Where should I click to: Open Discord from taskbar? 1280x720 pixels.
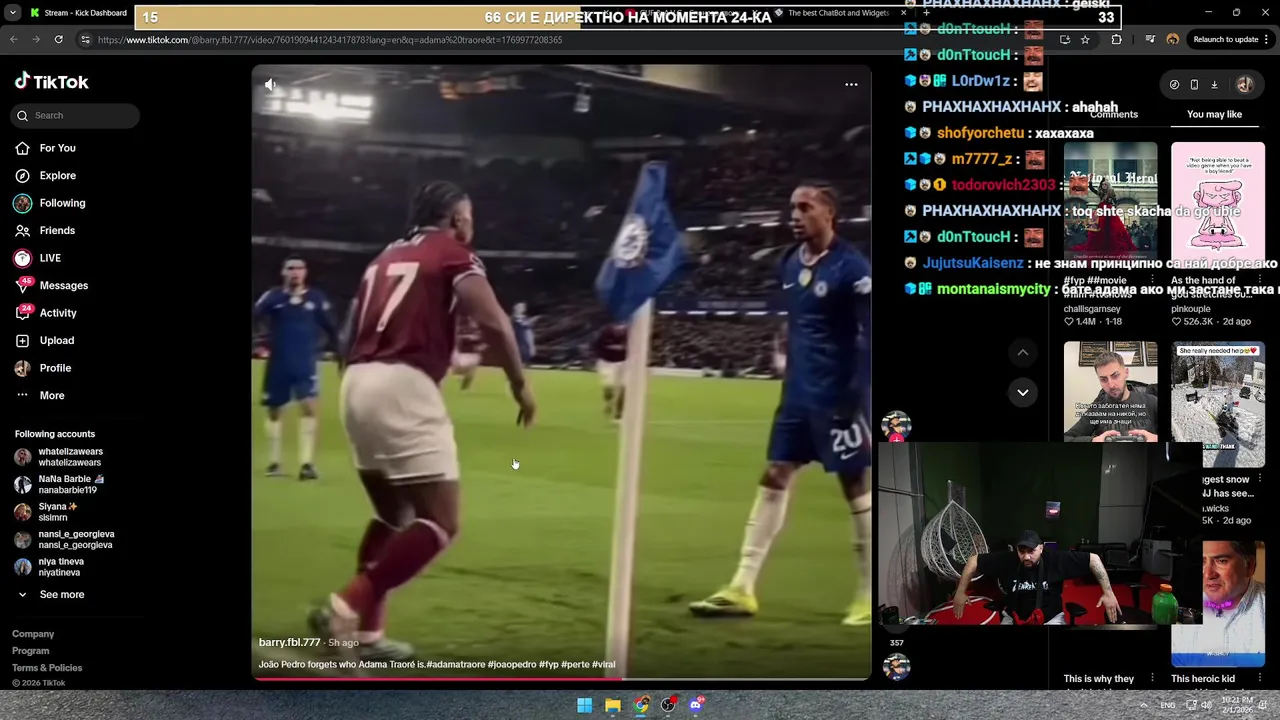click(x=697, y=705)
